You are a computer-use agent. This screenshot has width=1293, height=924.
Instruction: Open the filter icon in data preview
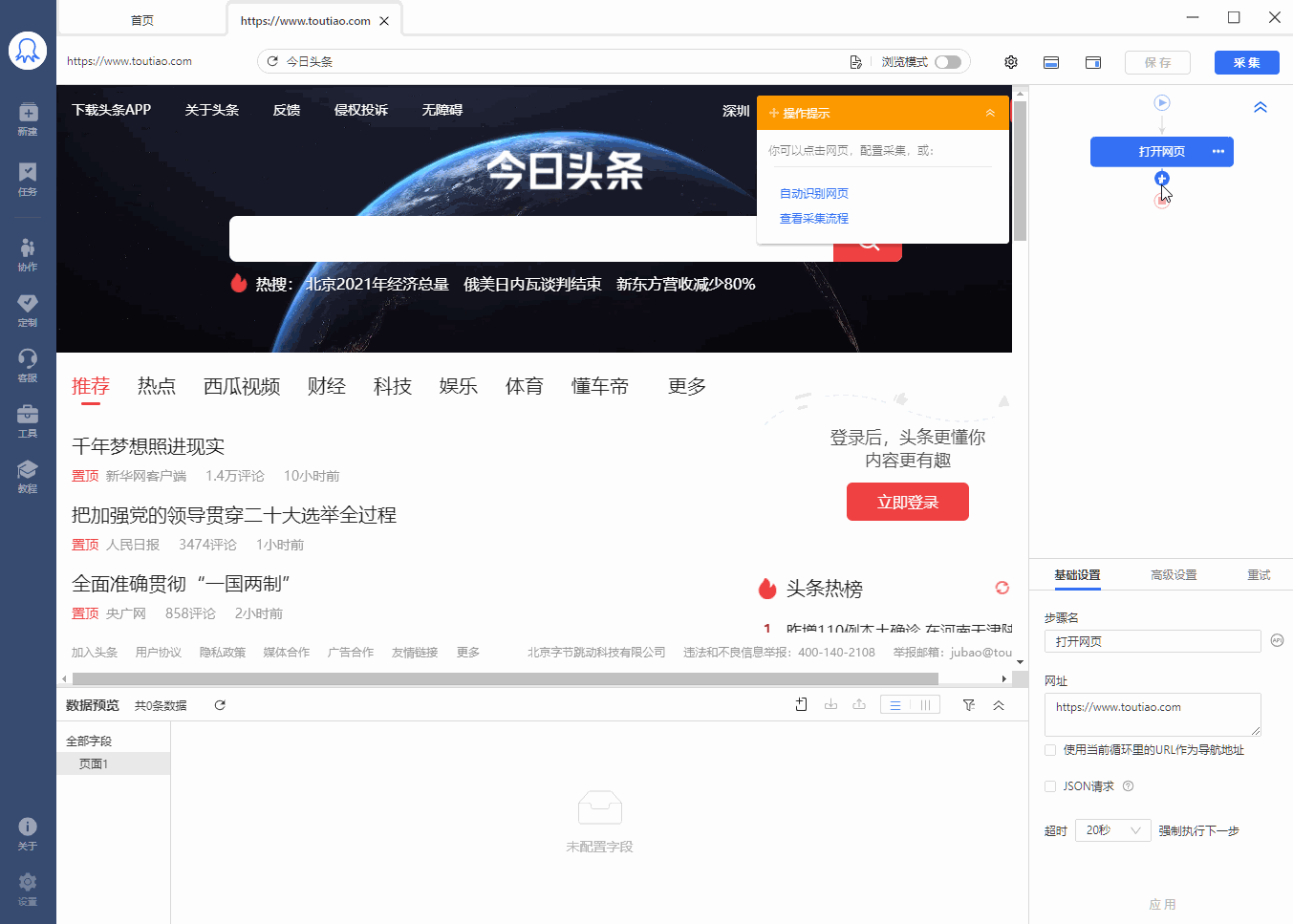pos(969,705)
